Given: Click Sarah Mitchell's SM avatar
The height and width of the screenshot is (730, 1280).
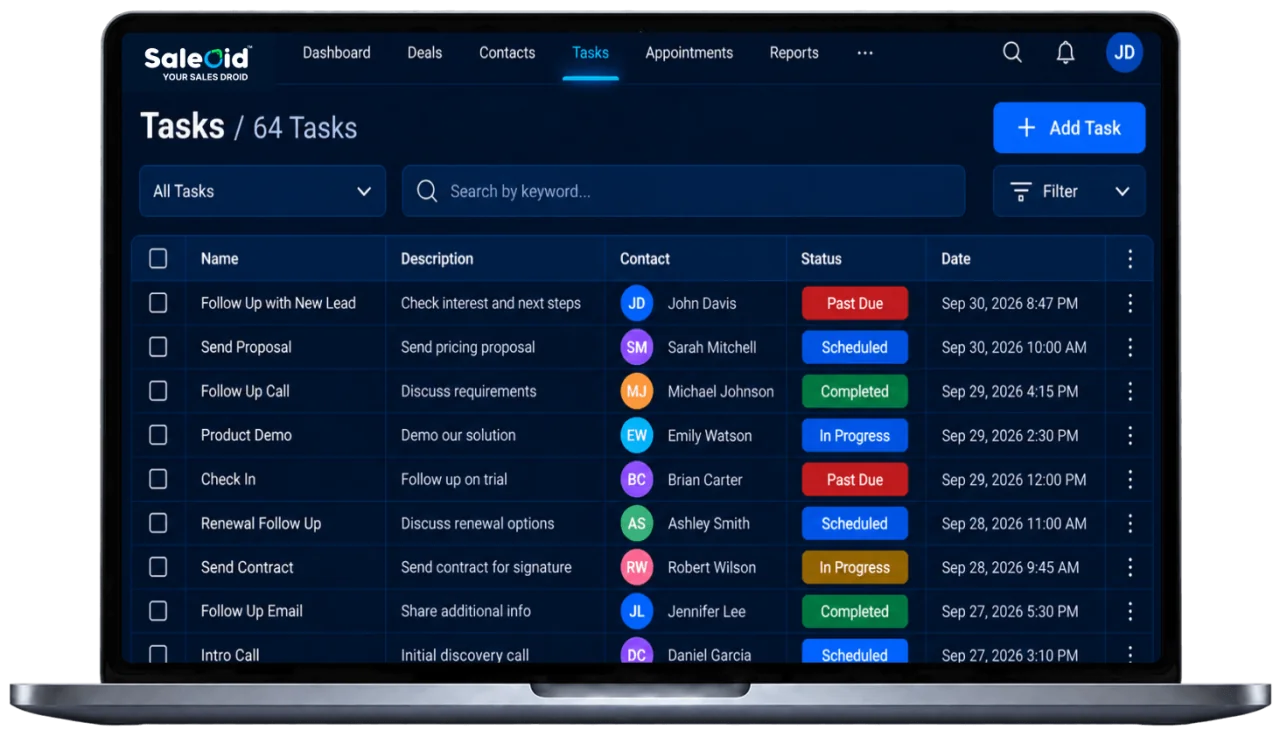Looking at the screenshot, I should click(x=637, y=347).
